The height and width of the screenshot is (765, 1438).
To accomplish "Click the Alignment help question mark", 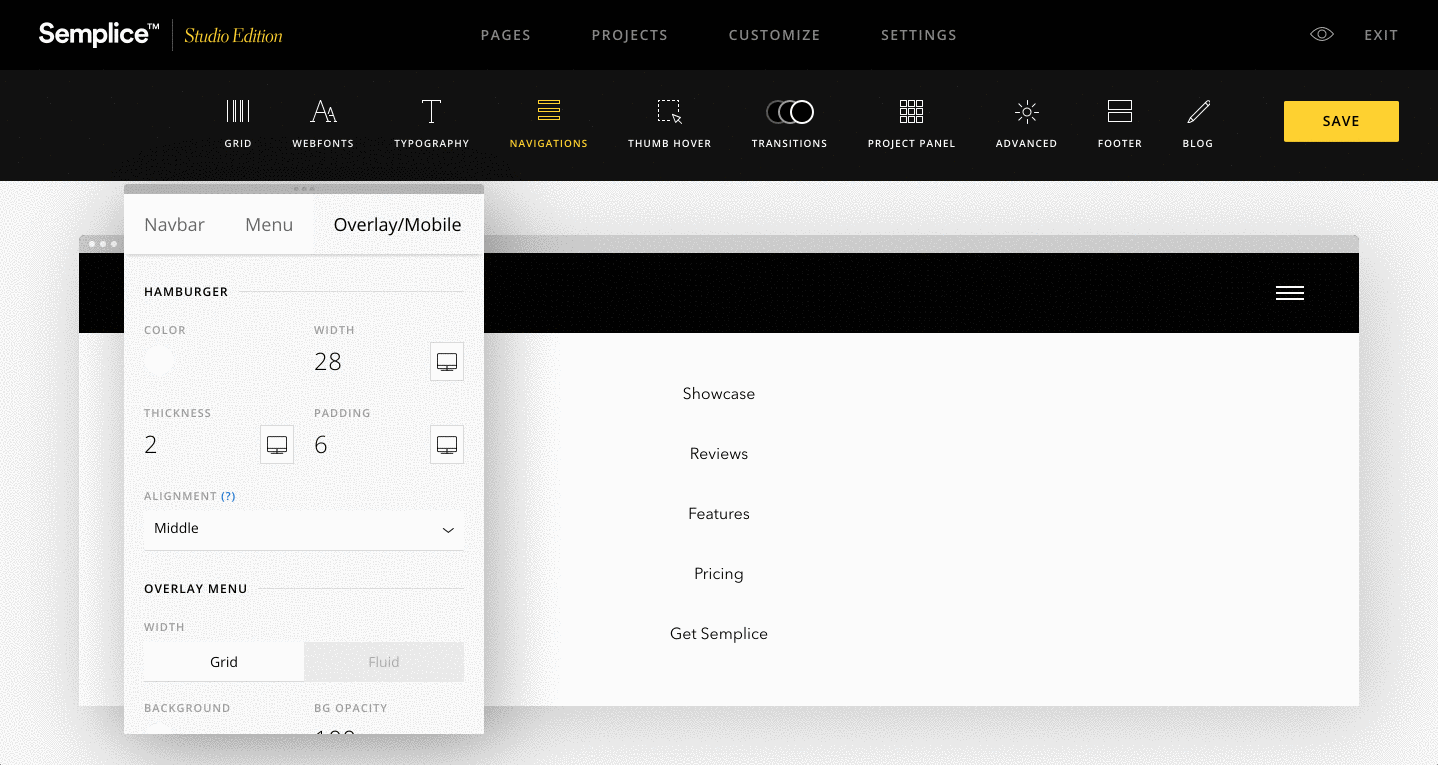I will click(228, 495).
